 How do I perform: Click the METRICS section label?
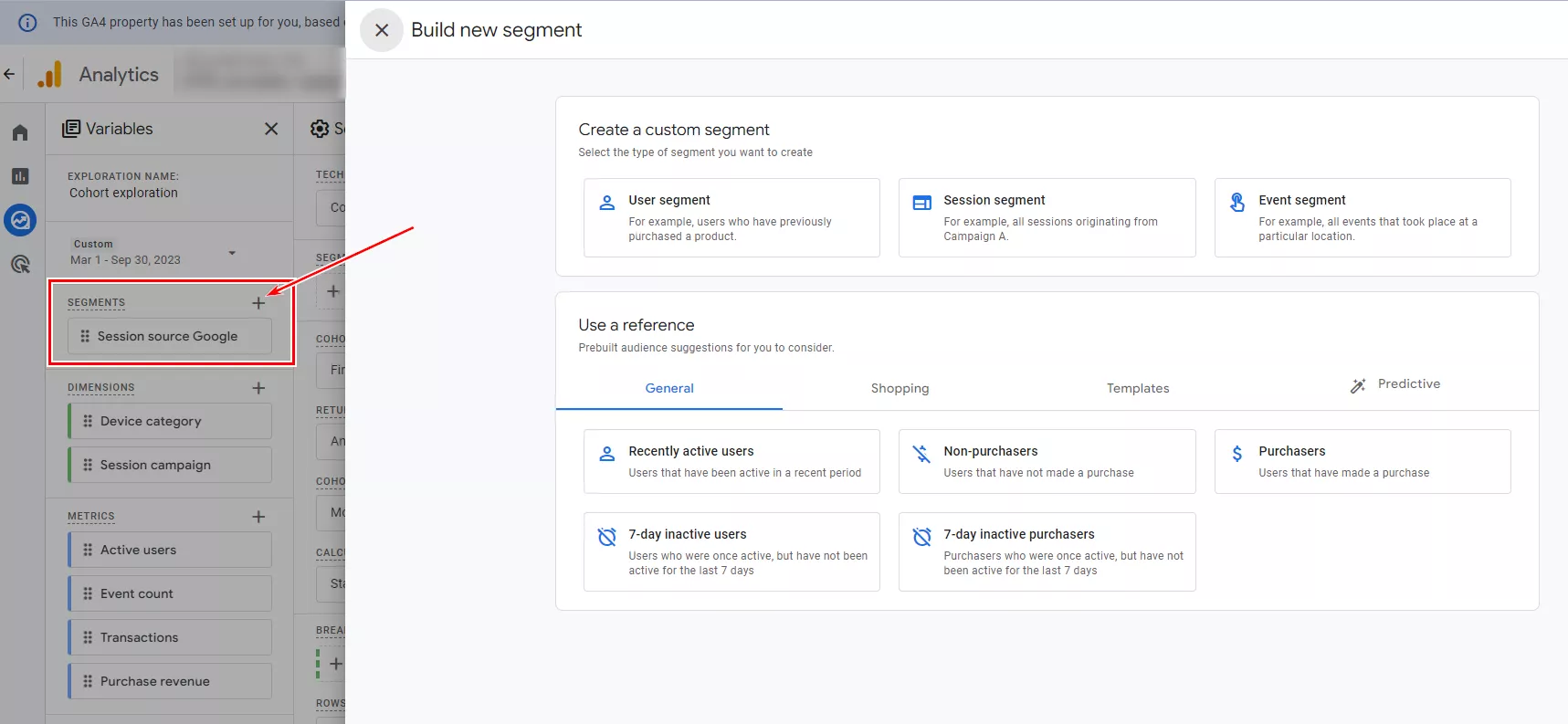tap(90, 517)
